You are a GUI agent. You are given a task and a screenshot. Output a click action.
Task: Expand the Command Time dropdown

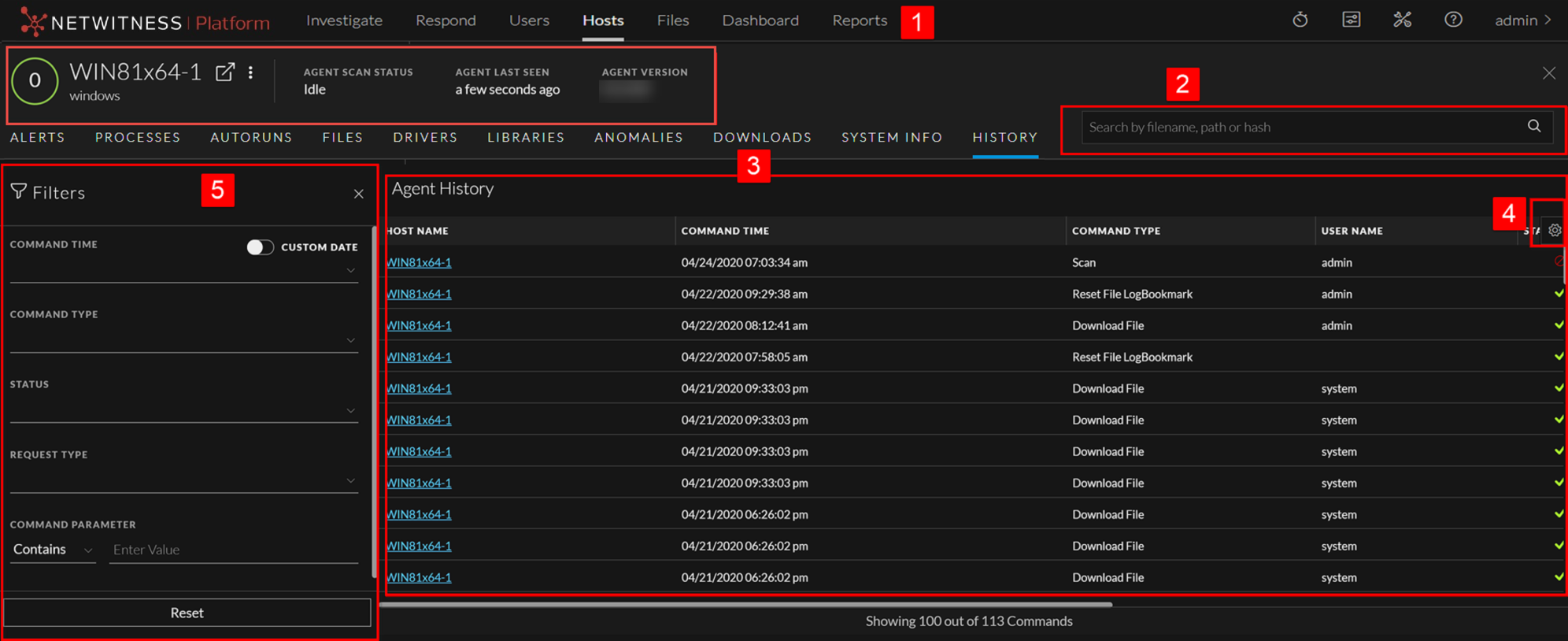[x=351, y=271]
